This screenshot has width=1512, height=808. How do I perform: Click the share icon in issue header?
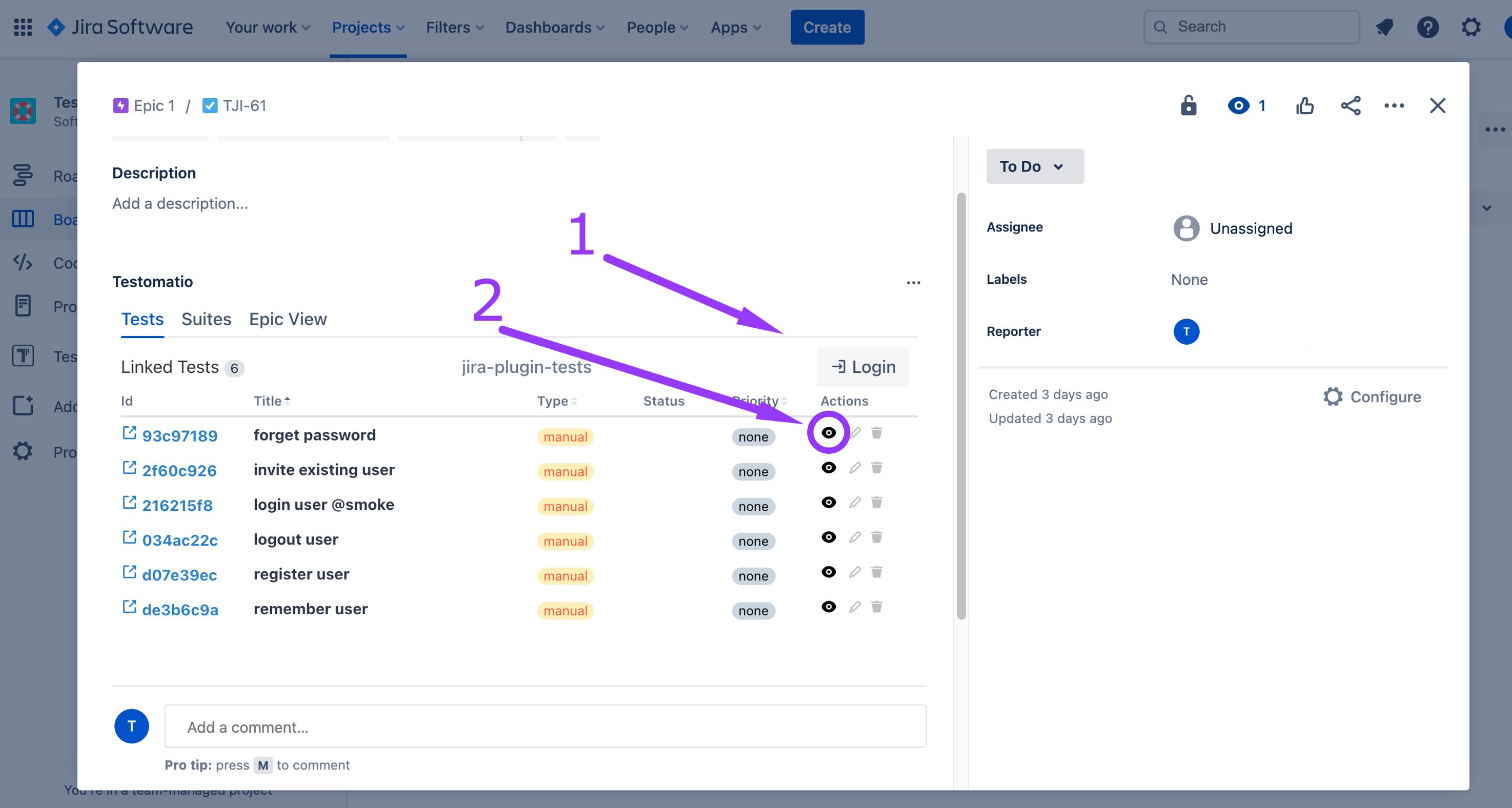(x=1350, y=106)
